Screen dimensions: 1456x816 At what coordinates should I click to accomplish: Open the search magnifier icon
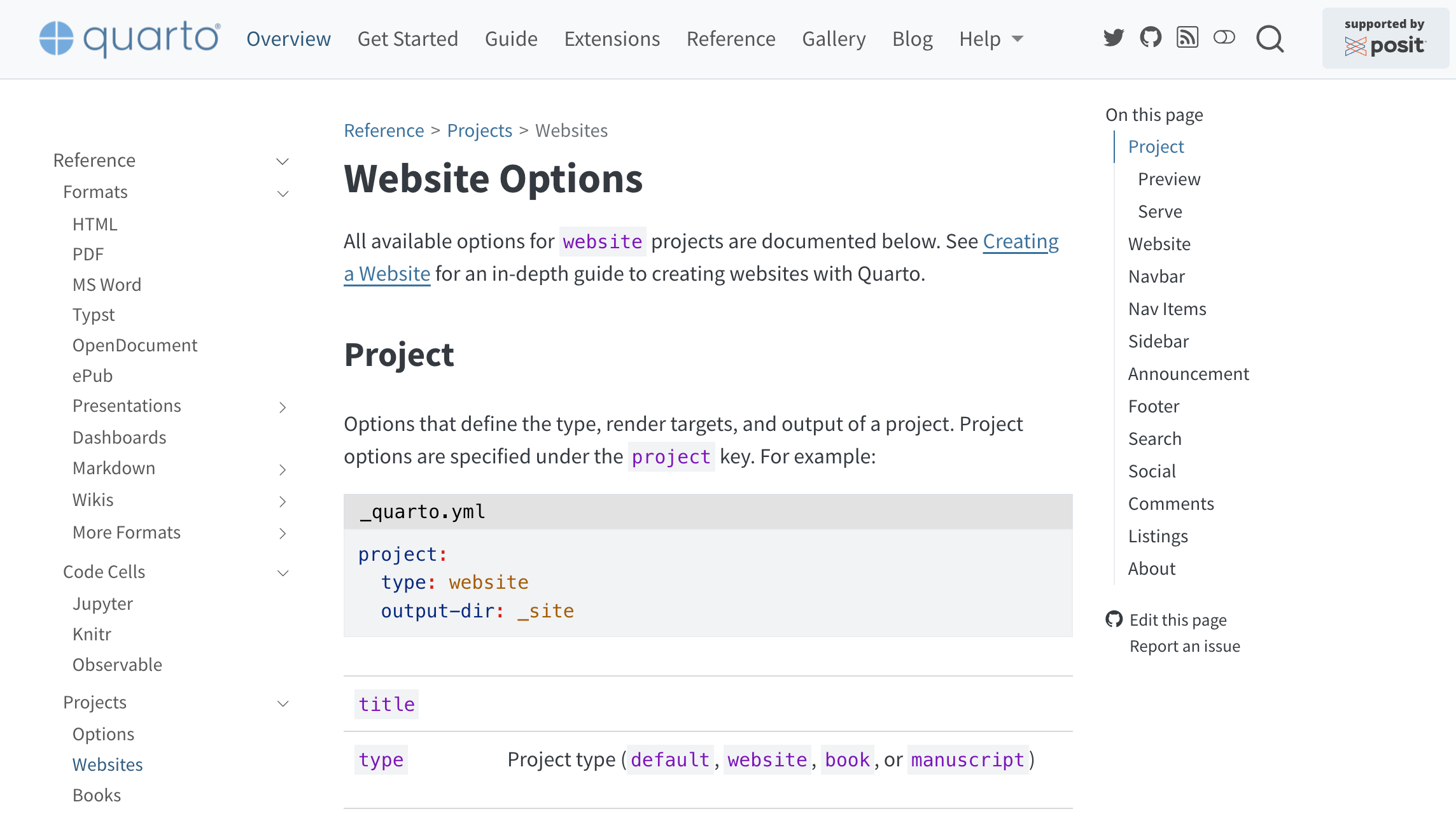pyautogui.click(x=1270, y=39)
